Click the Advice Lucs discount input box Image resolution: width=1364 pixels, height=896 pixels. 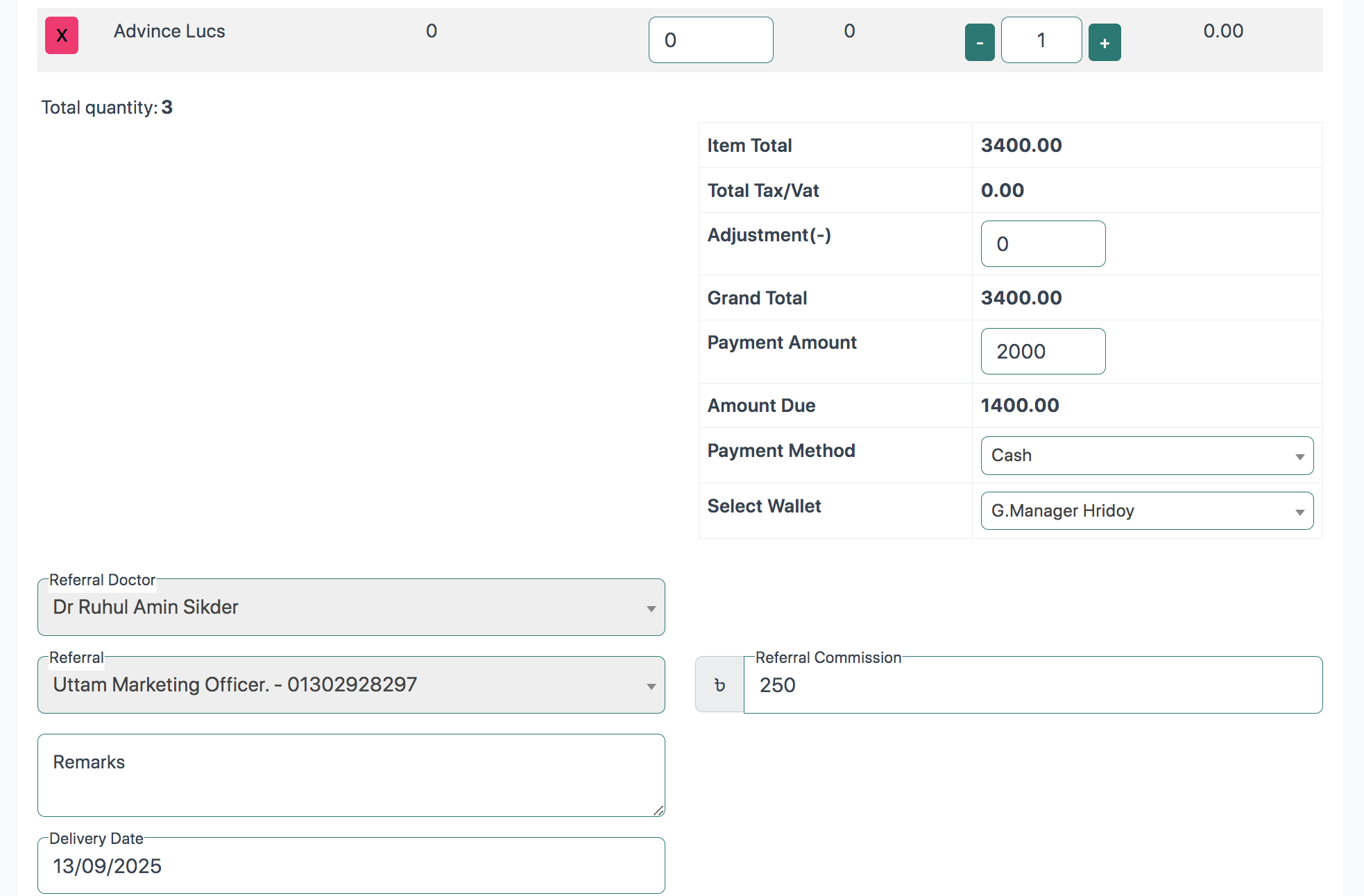(710, 40)
